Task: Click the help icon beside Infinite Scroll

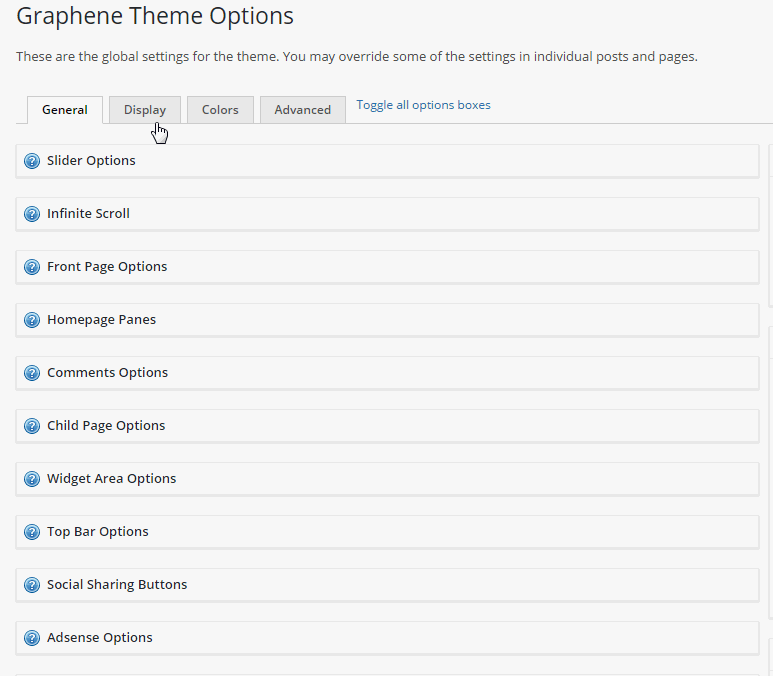Action: pos(32,214)
